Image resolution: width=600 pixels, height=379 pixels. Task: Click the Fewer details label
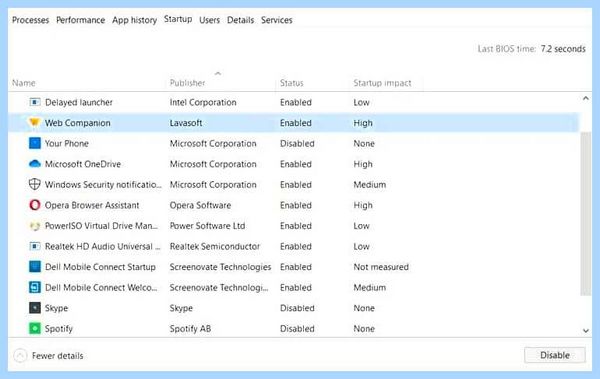pyautogui.click(x=57, y=356)
